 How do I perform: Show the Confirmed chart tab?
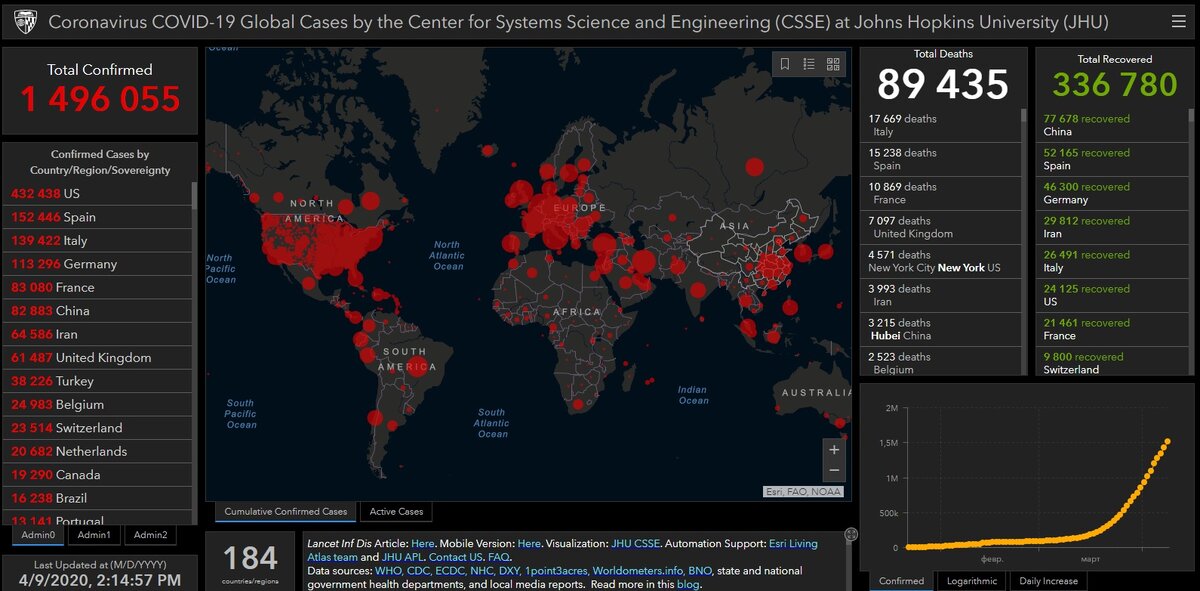(x=902, y=581)
